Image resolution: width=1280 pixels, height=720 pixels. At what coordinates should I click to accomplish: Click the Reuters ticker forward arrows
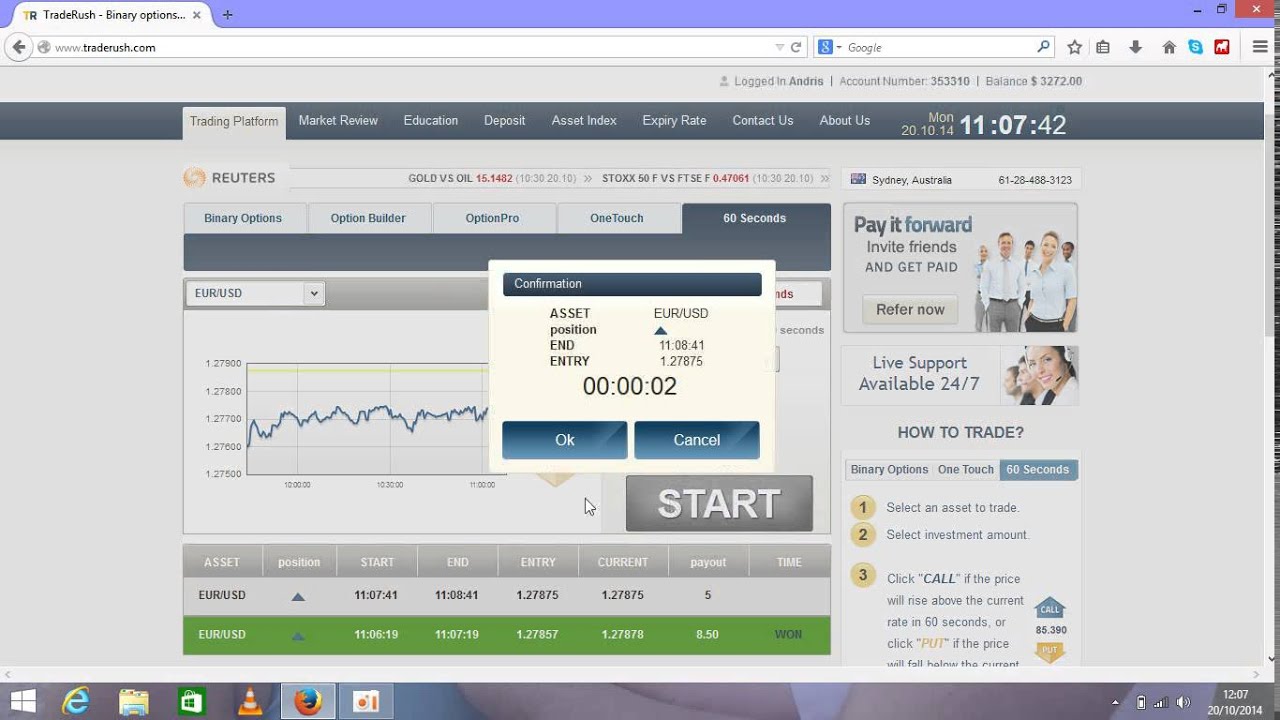(x=825, y=178)
